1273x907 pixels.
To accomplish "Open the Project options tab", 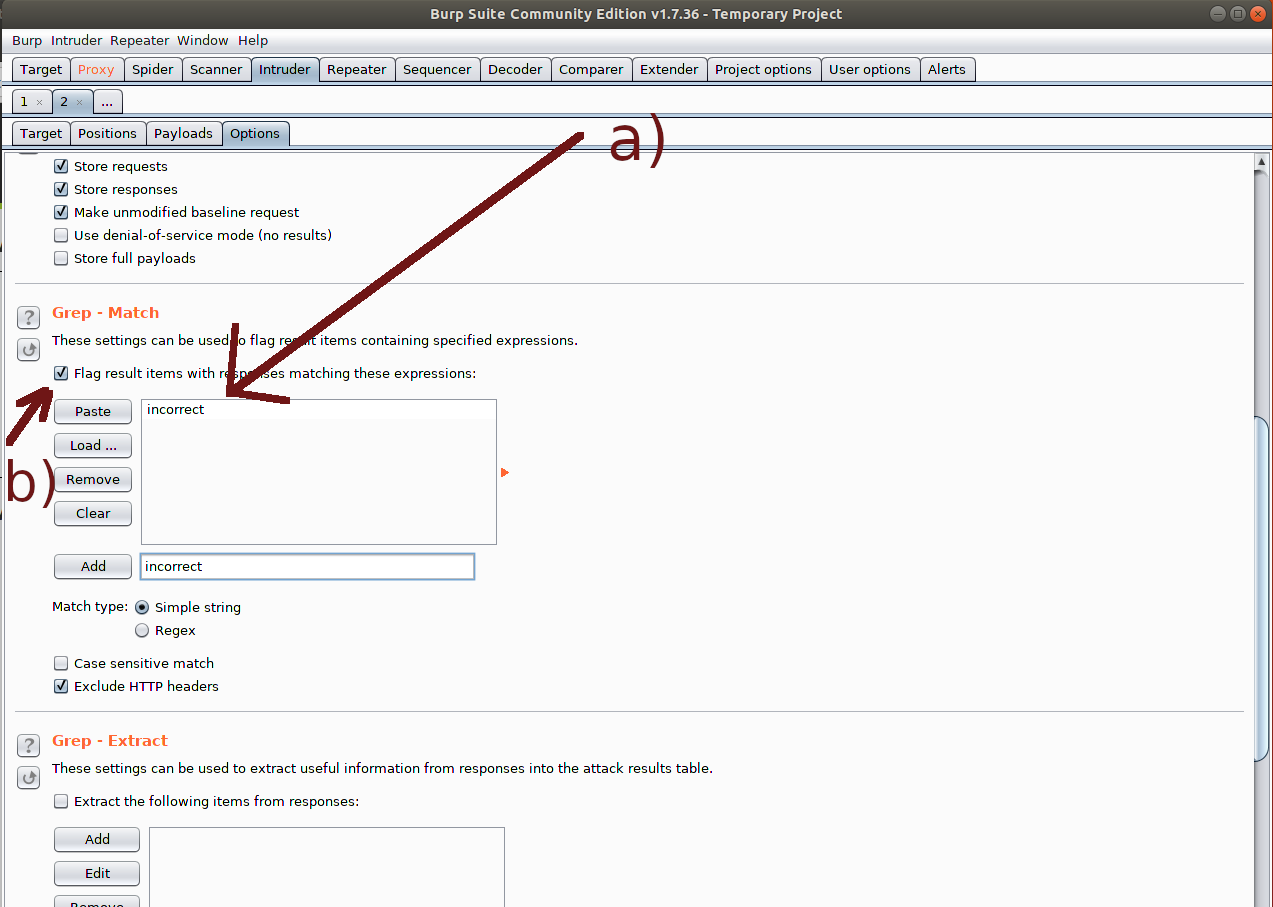I will (x=763, y=69).
